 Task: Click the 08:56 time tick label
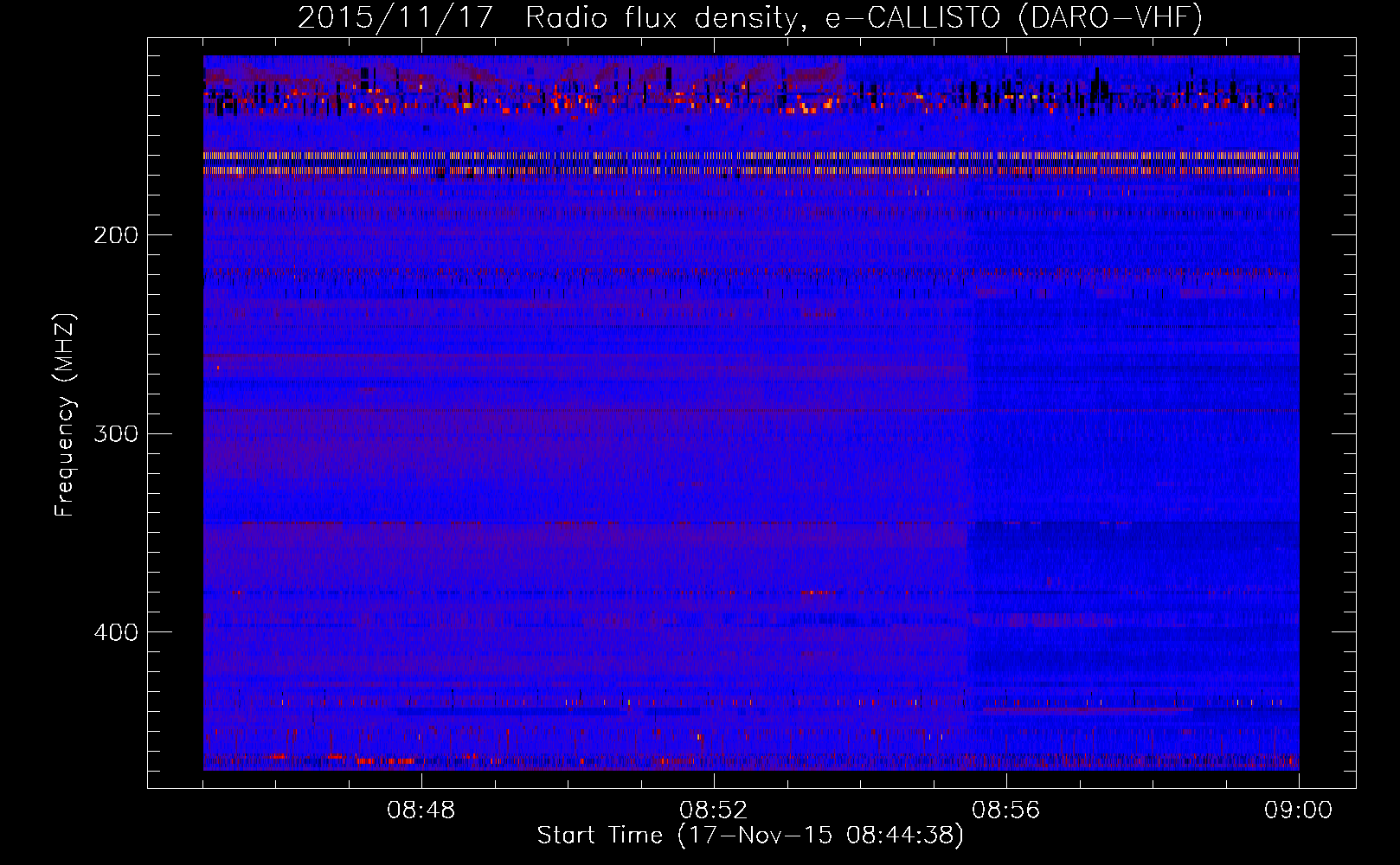coord(1006,811)
